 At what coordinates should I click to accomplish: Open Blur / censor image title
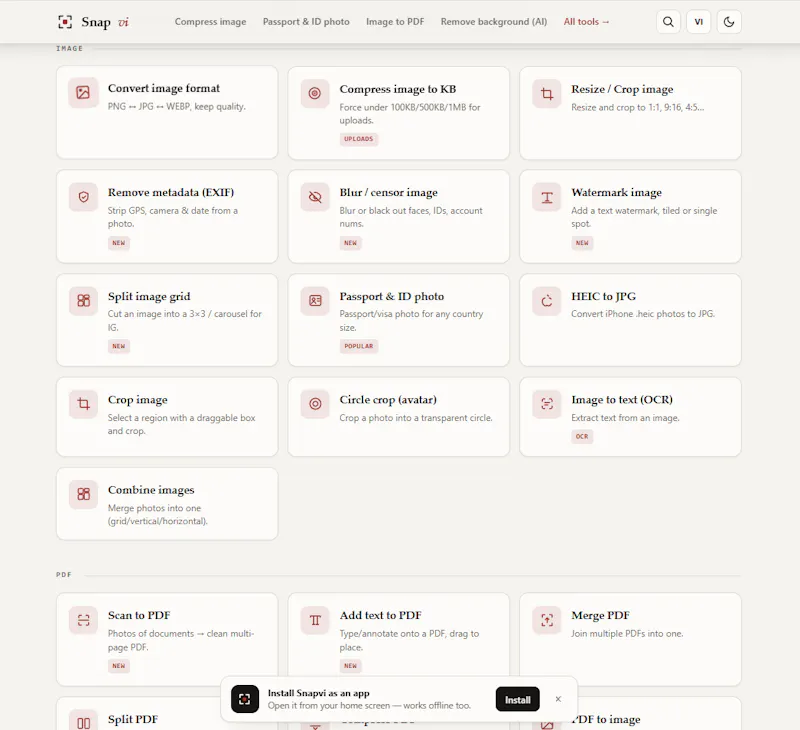(x=388, y=192)
